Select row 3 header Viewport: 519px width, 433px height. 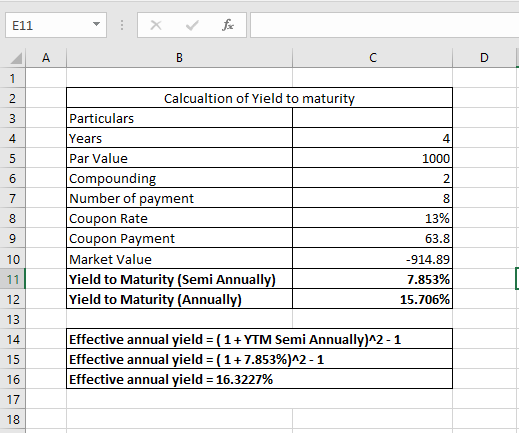(13, 118)
